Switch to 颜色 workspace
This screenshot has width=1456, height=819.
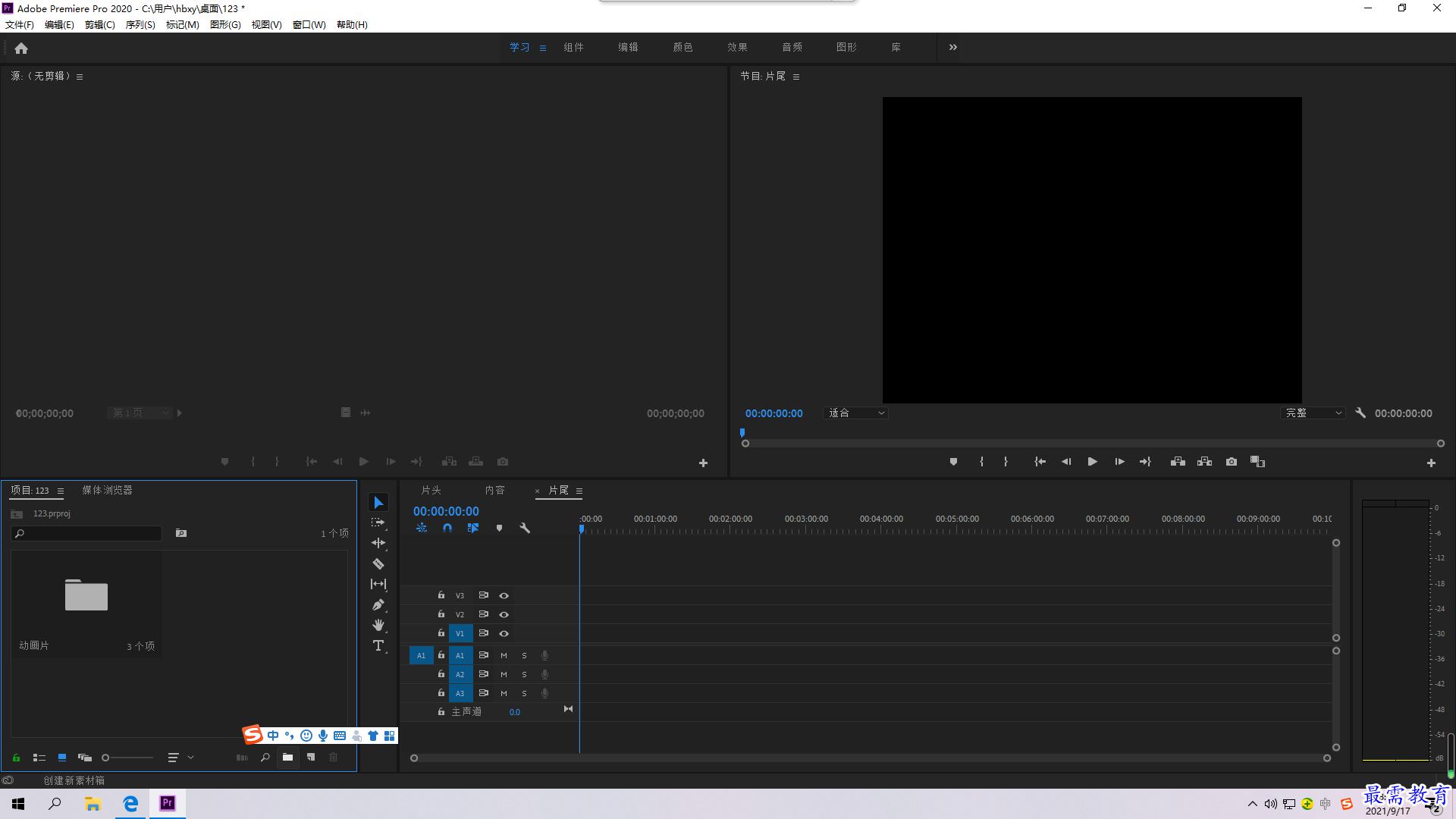pyautogui.click(x=682, y=47)
